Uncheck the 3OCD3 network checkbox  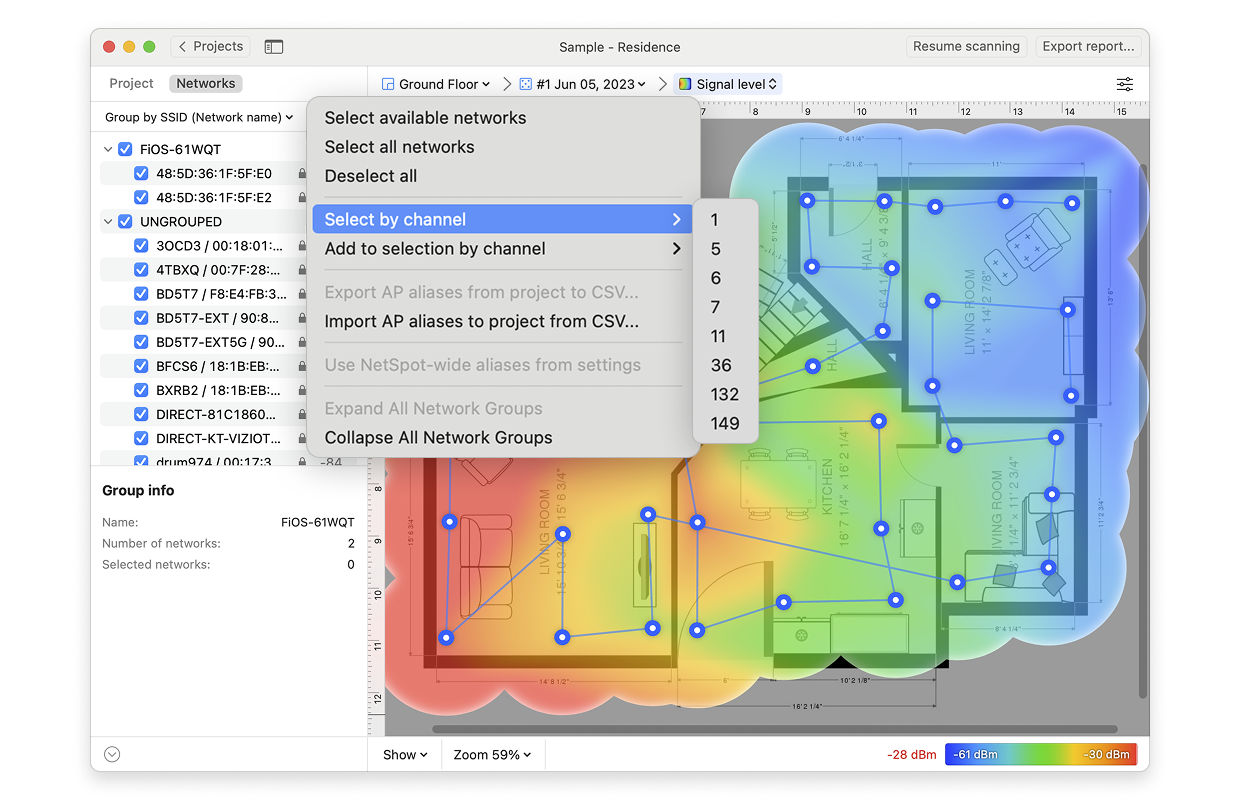141,245
